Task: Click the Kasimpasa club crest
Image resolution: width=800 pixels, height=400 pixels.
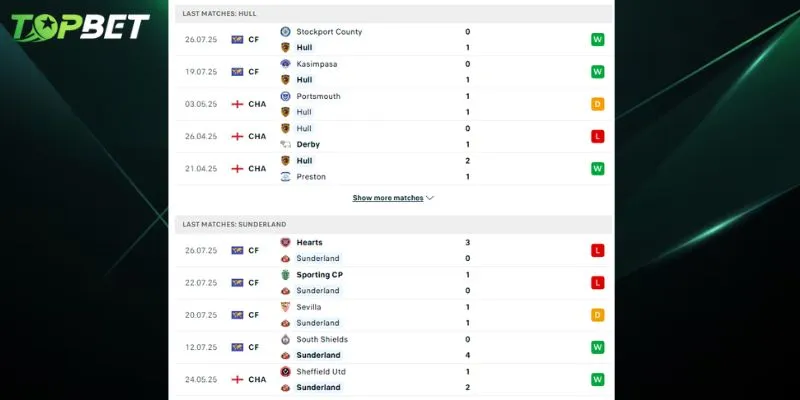Action: 285,64
